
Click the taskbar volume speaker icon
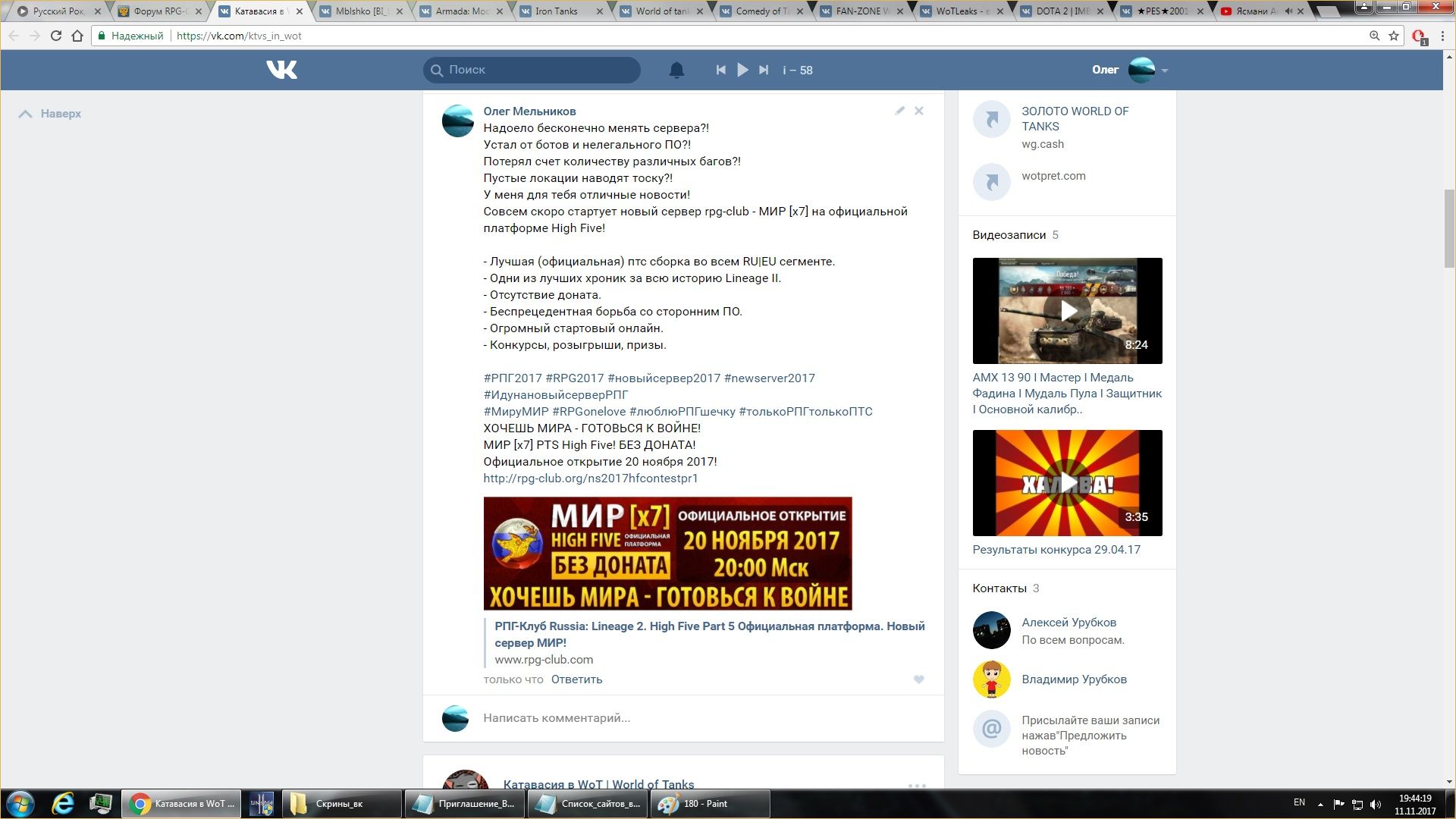[1376, 804]
